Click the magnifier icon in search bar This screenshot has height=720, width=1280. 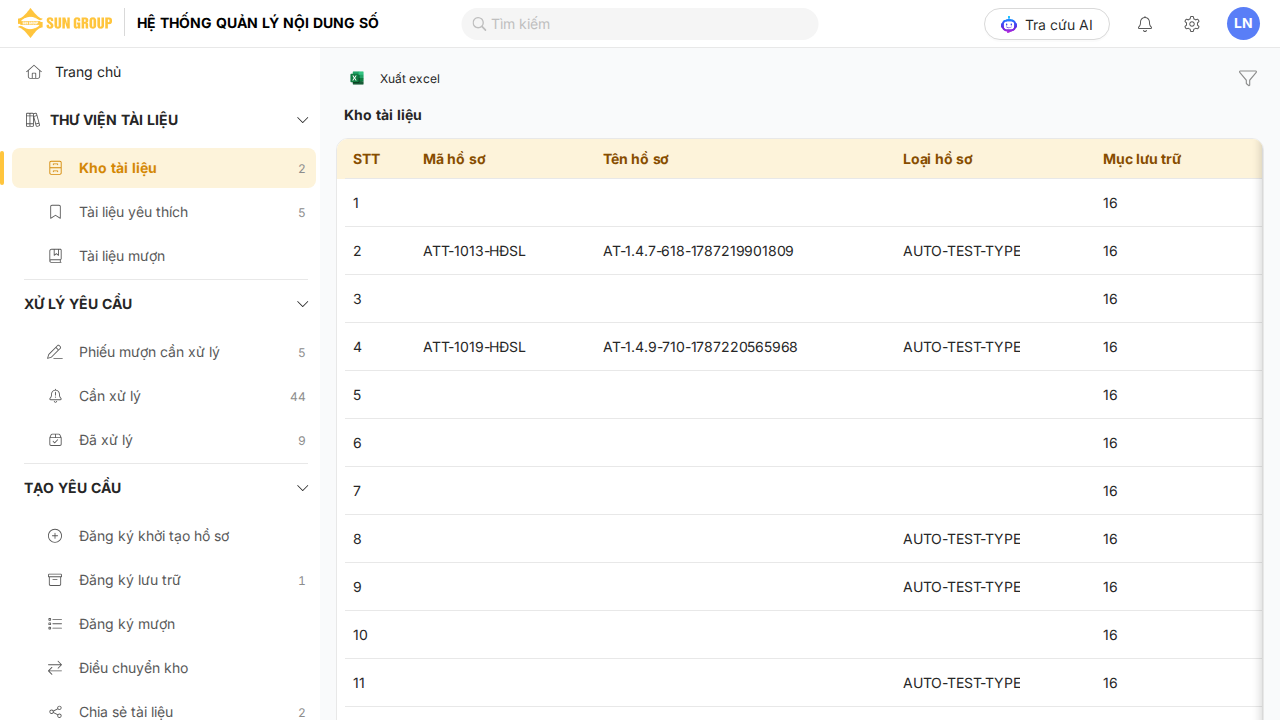click(479, 24)
